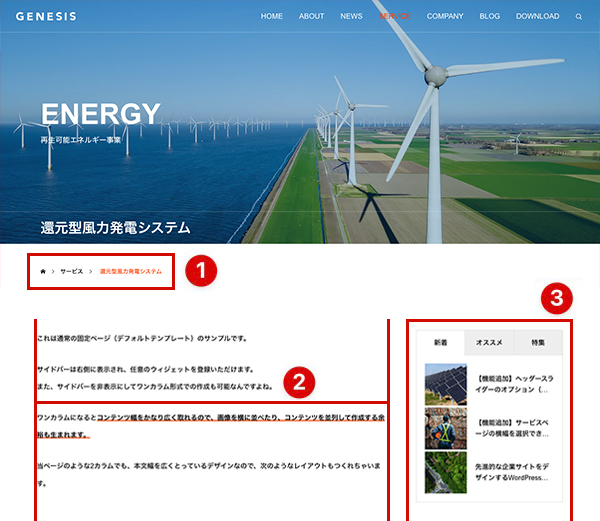The width and height of the screenshot is (600, 521).
Task: Click the サービス breadcrumb link
Action: click(72, 272)
